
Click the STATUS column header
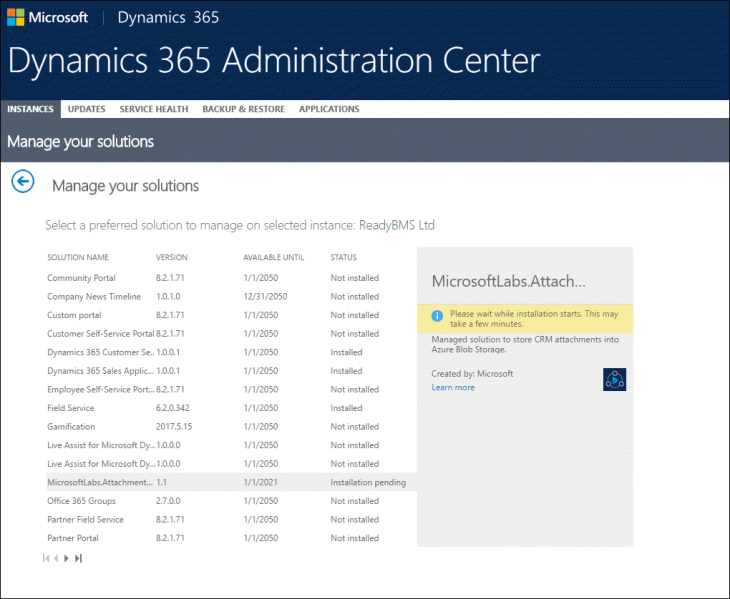pos(344,257)
